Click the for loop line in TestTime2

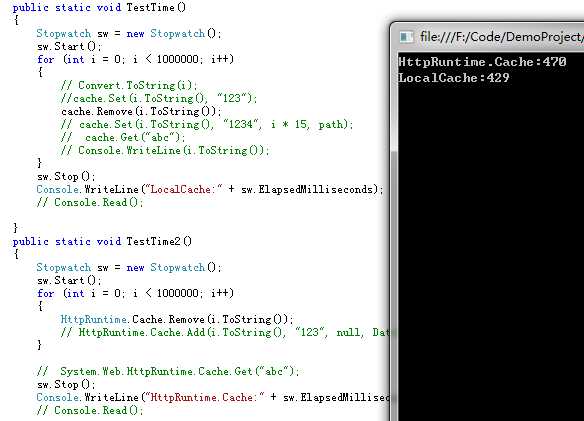point(136,293)
